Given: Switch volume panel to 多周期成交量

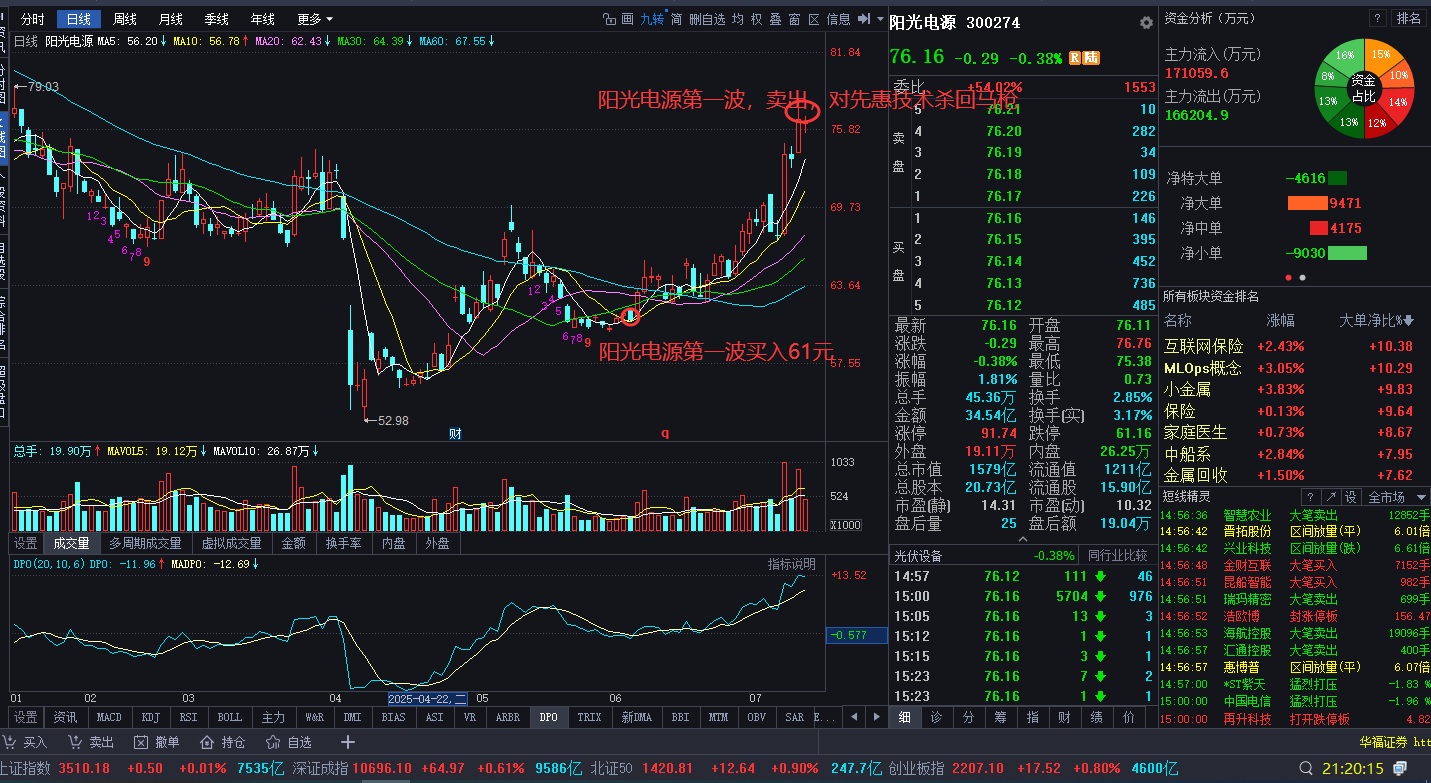Looking at the screenshot, I should (146, 544).
